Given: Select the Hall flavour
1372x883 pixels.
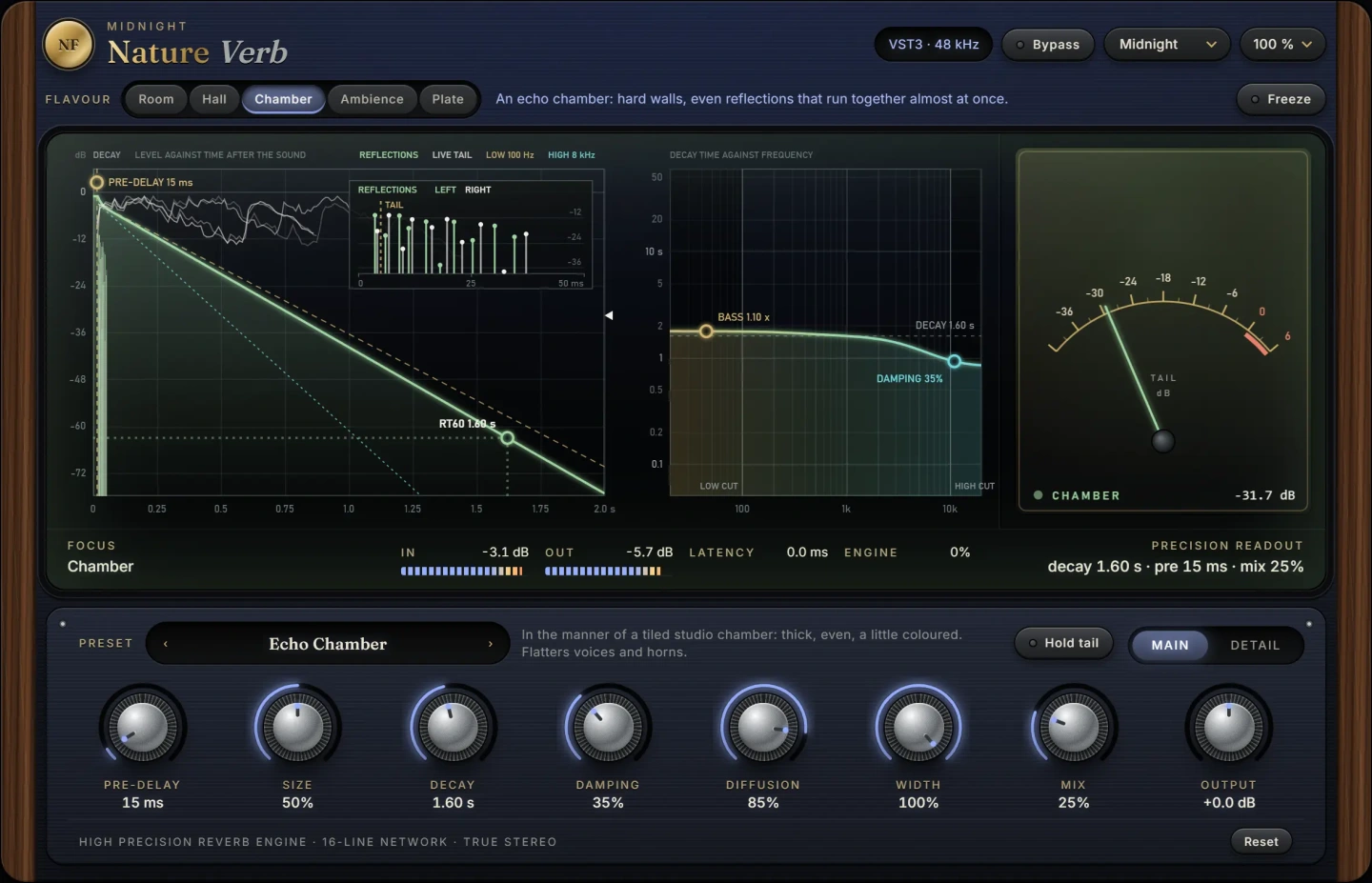Looking at the screenshot, I should 214,99.
